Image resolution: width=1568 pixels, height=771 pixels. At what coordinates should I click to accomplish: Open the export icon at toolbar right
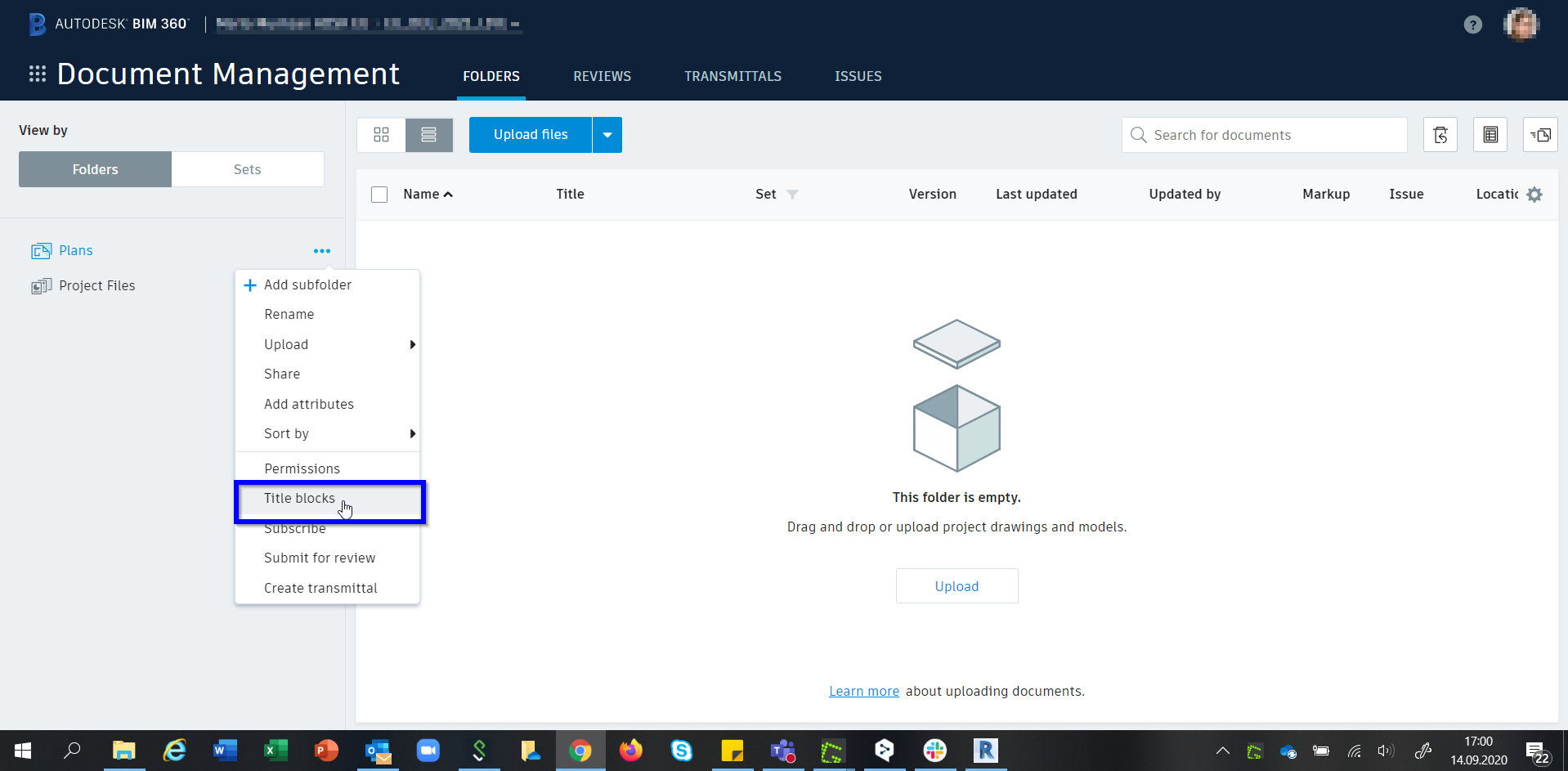pos(1540,135)
